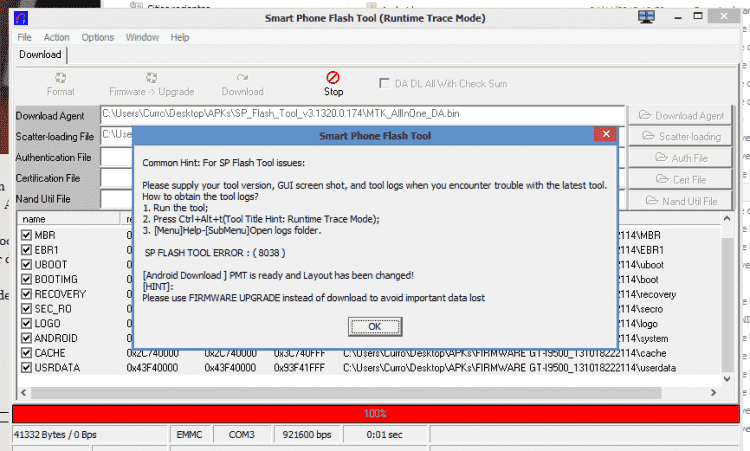Click the CACHE file path cell
This screenshot has width=750, height=451.
coord(505,353)
